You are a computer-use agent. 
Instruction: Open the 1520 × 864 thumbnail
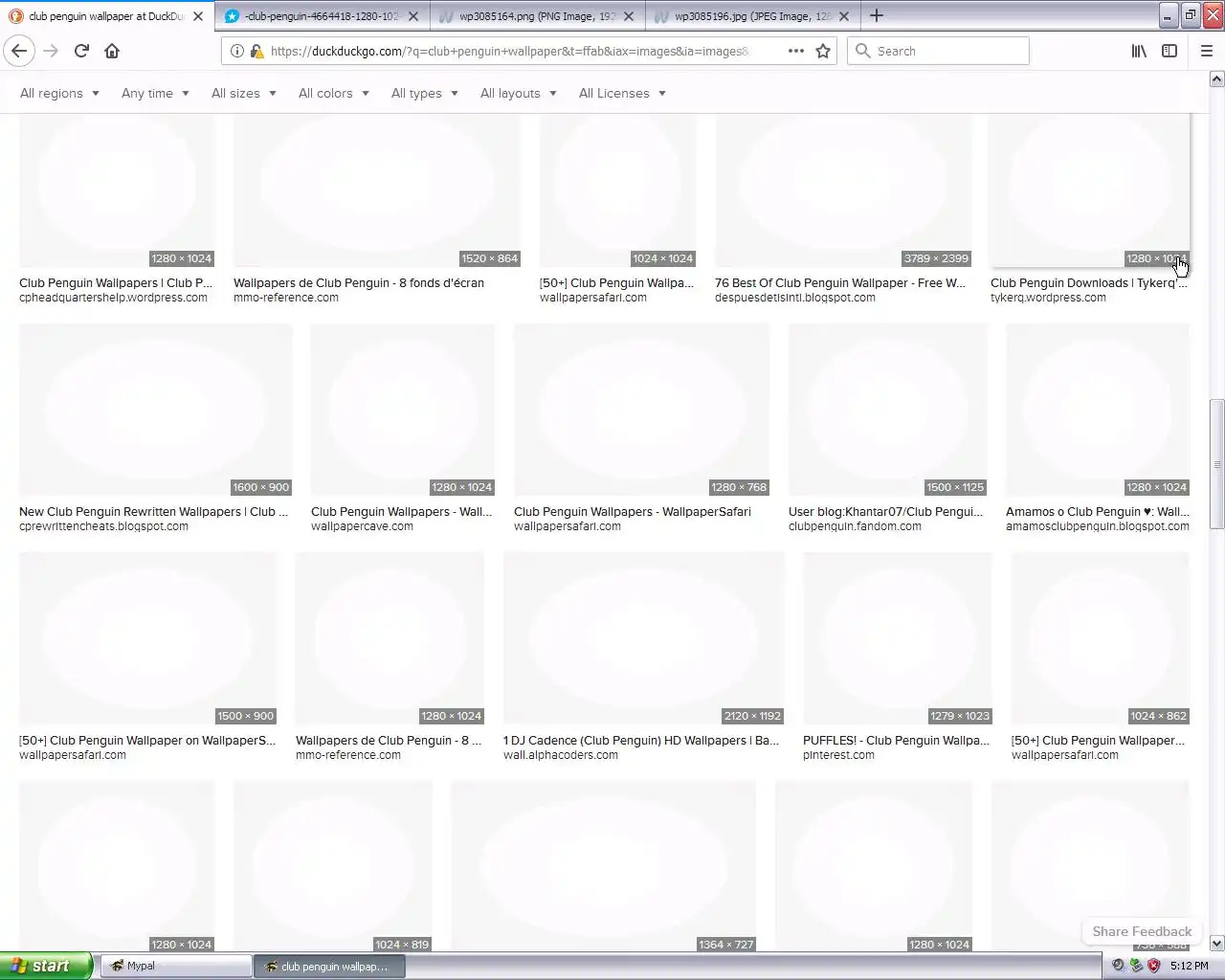tap(377, 190)
